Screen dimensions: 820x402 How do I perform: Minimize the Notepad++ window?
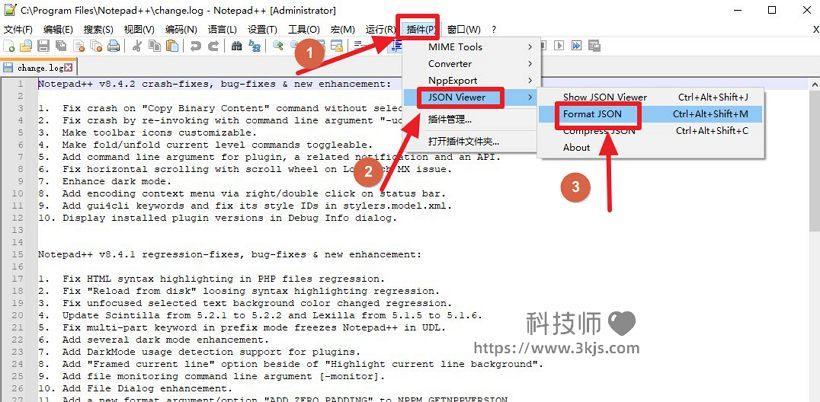(x=737, y=10)
